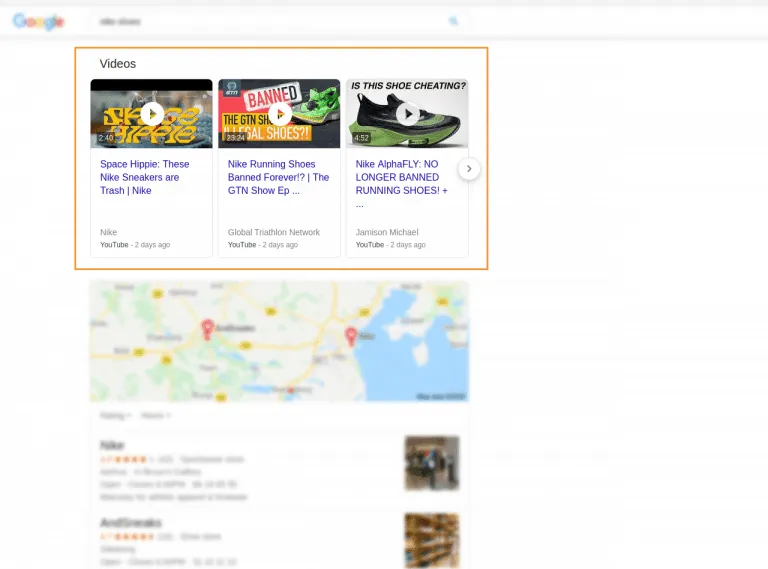Click the left red map pin

tap(208, 327)
